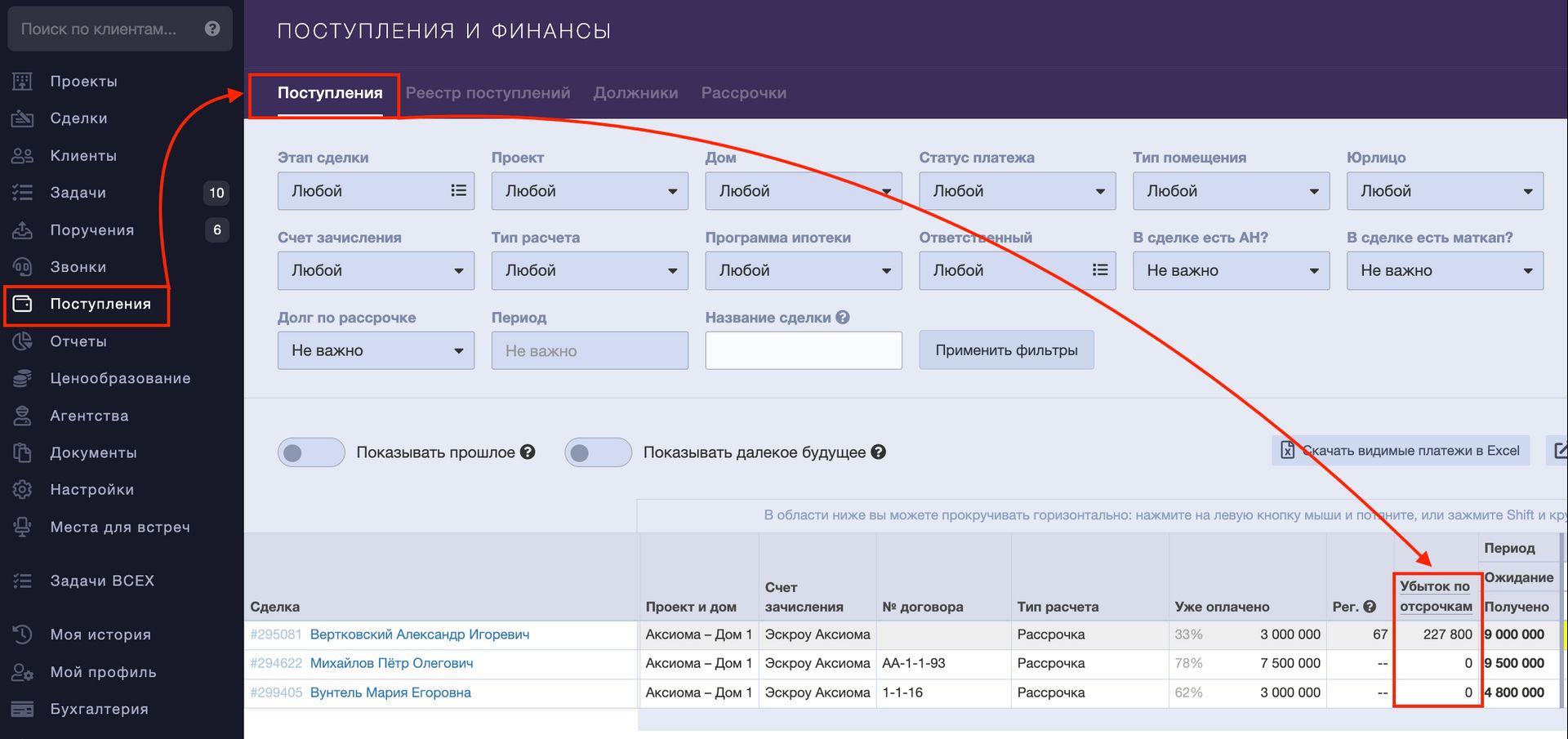Open the Долг по рассрочке dropdown
This screenshot has height=739, width=1568.
tap(376, 350)
